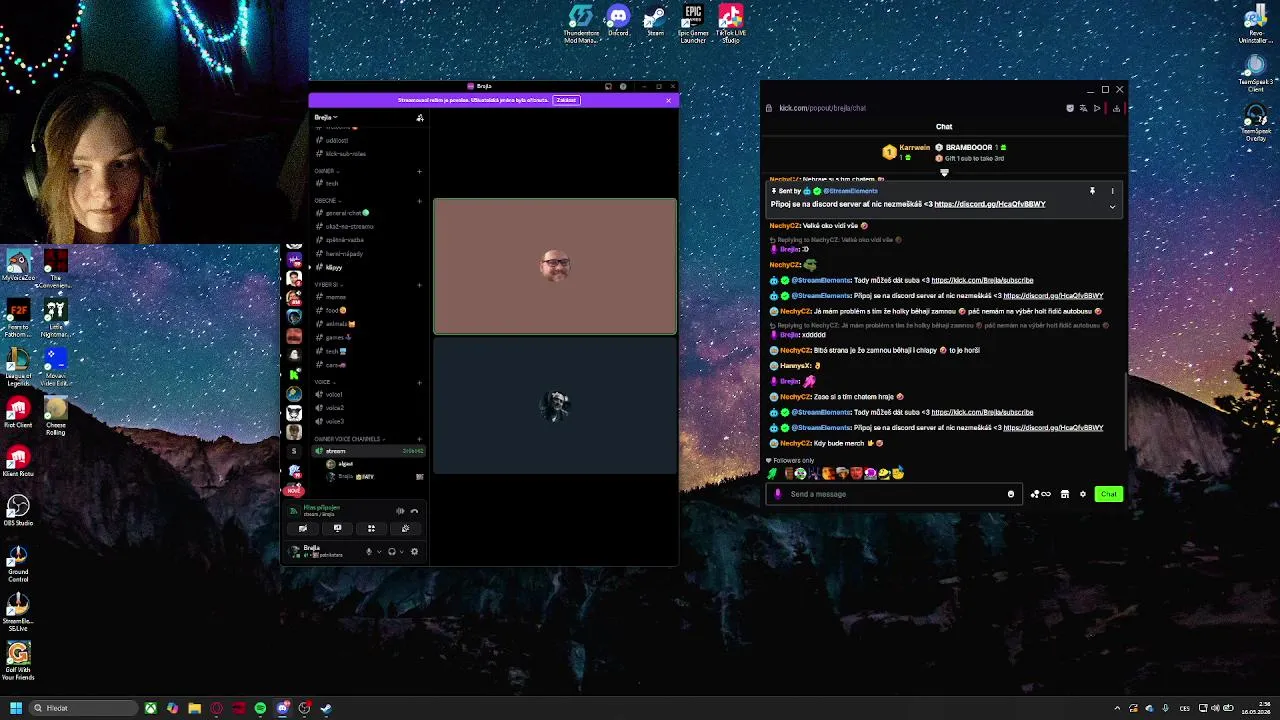Open pinned message three-dot menu

[1112, 191]
